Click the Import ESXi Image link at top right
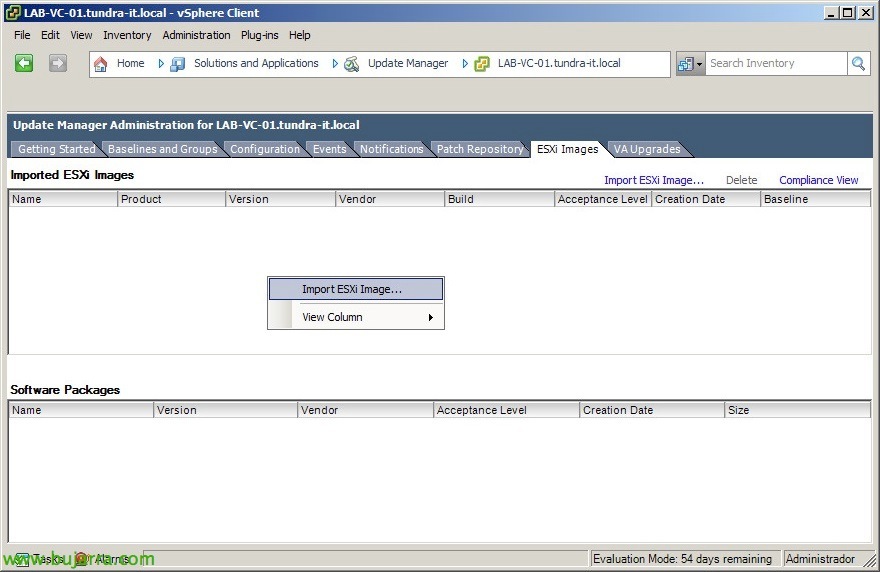The image size is (880, 572). [x=654, y=180]
